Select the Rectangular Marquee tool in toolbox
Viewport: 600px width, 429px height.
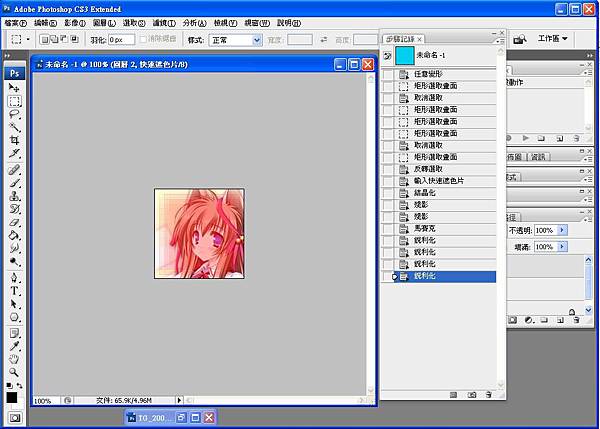(15, 102)
